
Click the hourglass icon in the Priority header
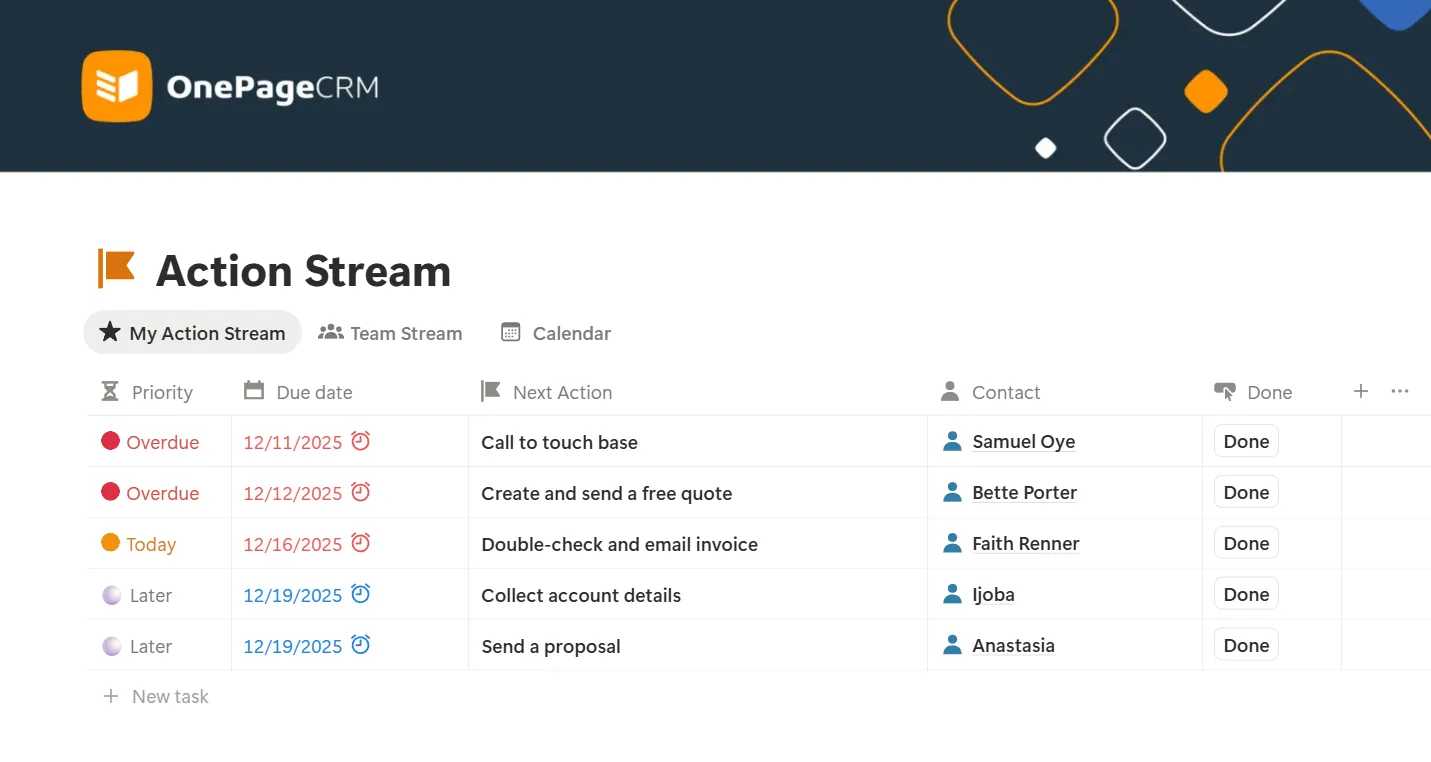point(110,391)
